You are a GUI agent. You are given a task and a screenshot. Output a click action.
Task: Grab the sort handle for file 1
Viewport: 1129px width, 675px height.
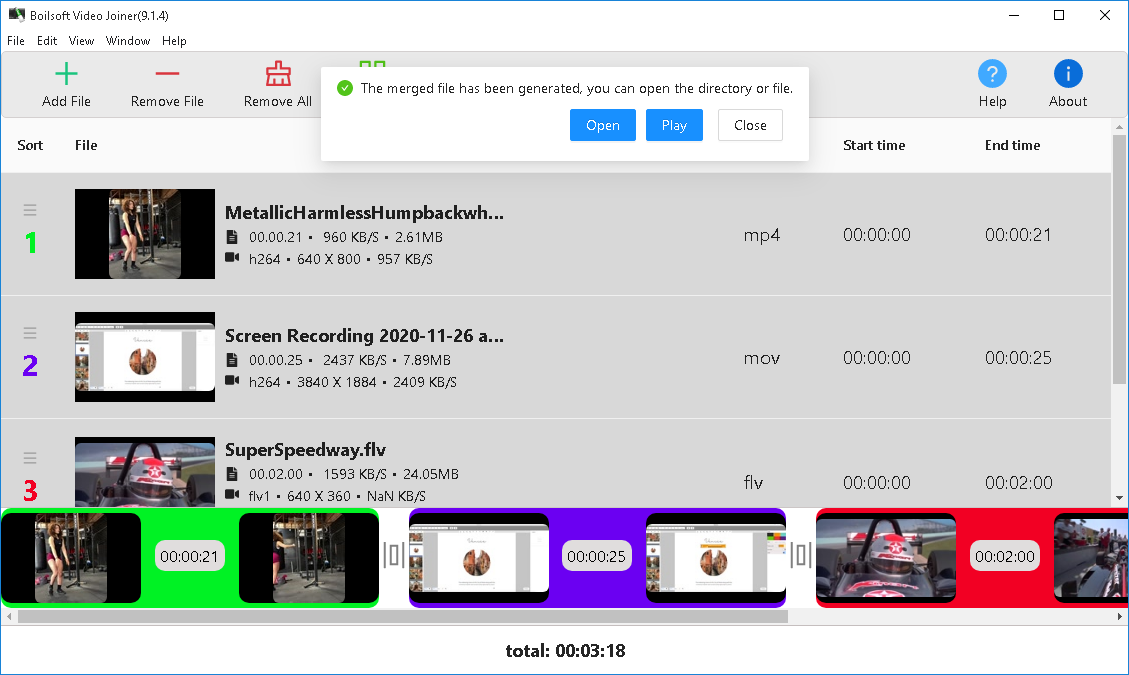30,210
